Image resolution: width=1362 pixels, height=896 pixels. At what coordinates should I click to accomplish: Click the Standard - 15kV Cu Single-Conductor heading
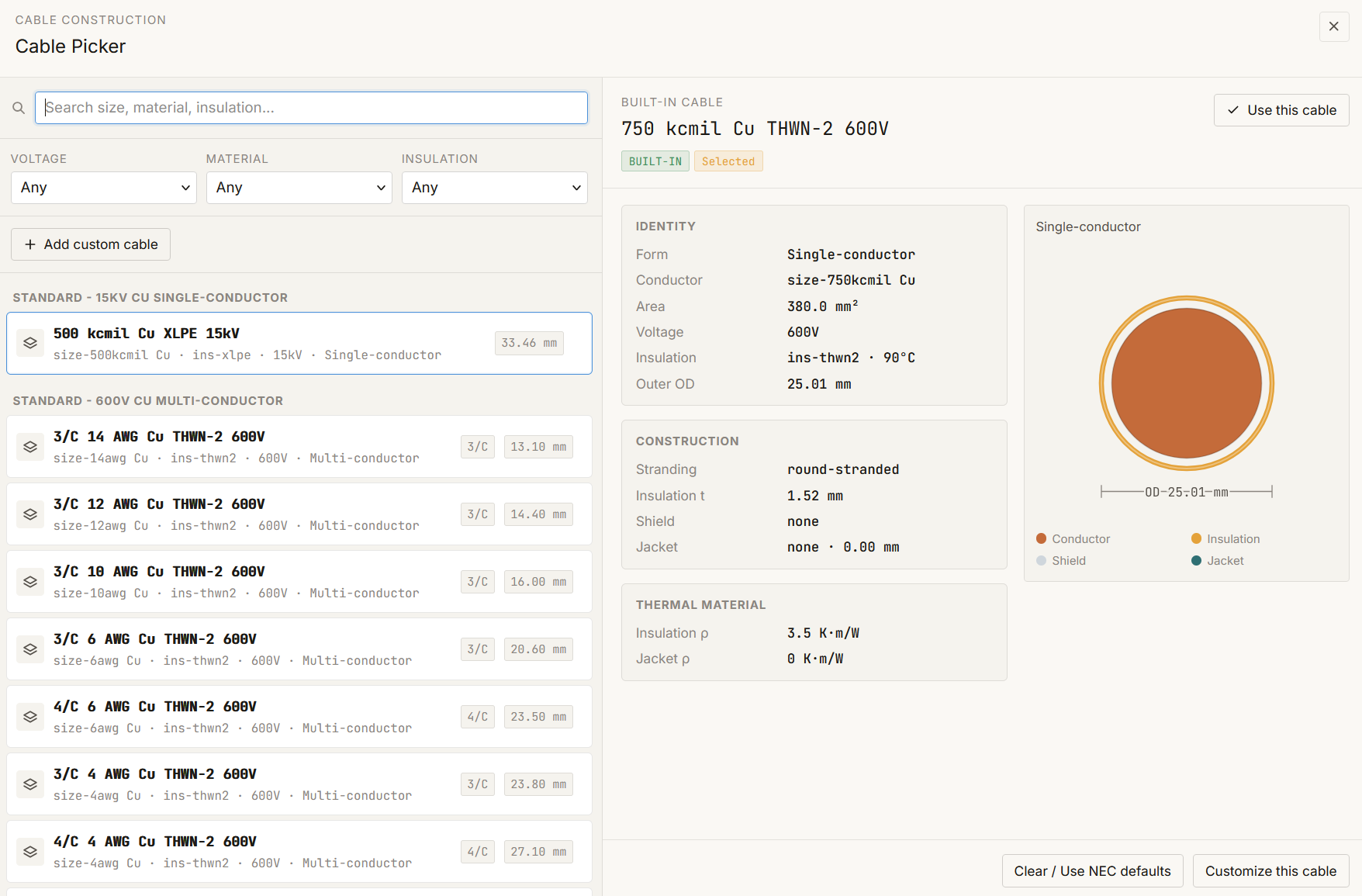click(x=150, y=298)
